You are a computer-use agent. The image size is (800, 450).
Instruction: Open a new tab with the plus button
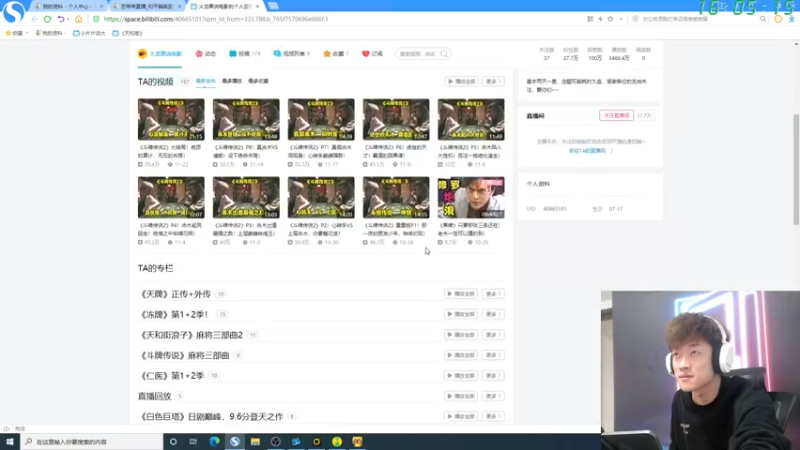click(273, 6)
